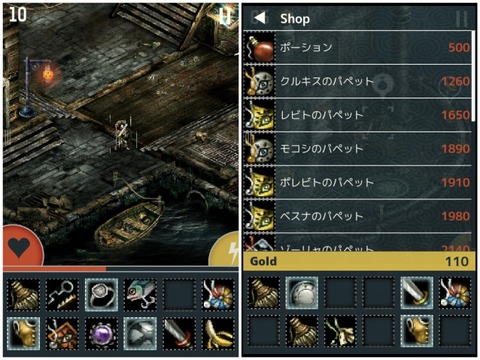Select the round silver shield in shop inventory
The width and height of the screenshot is (480, 360).
tap(302, 292)
